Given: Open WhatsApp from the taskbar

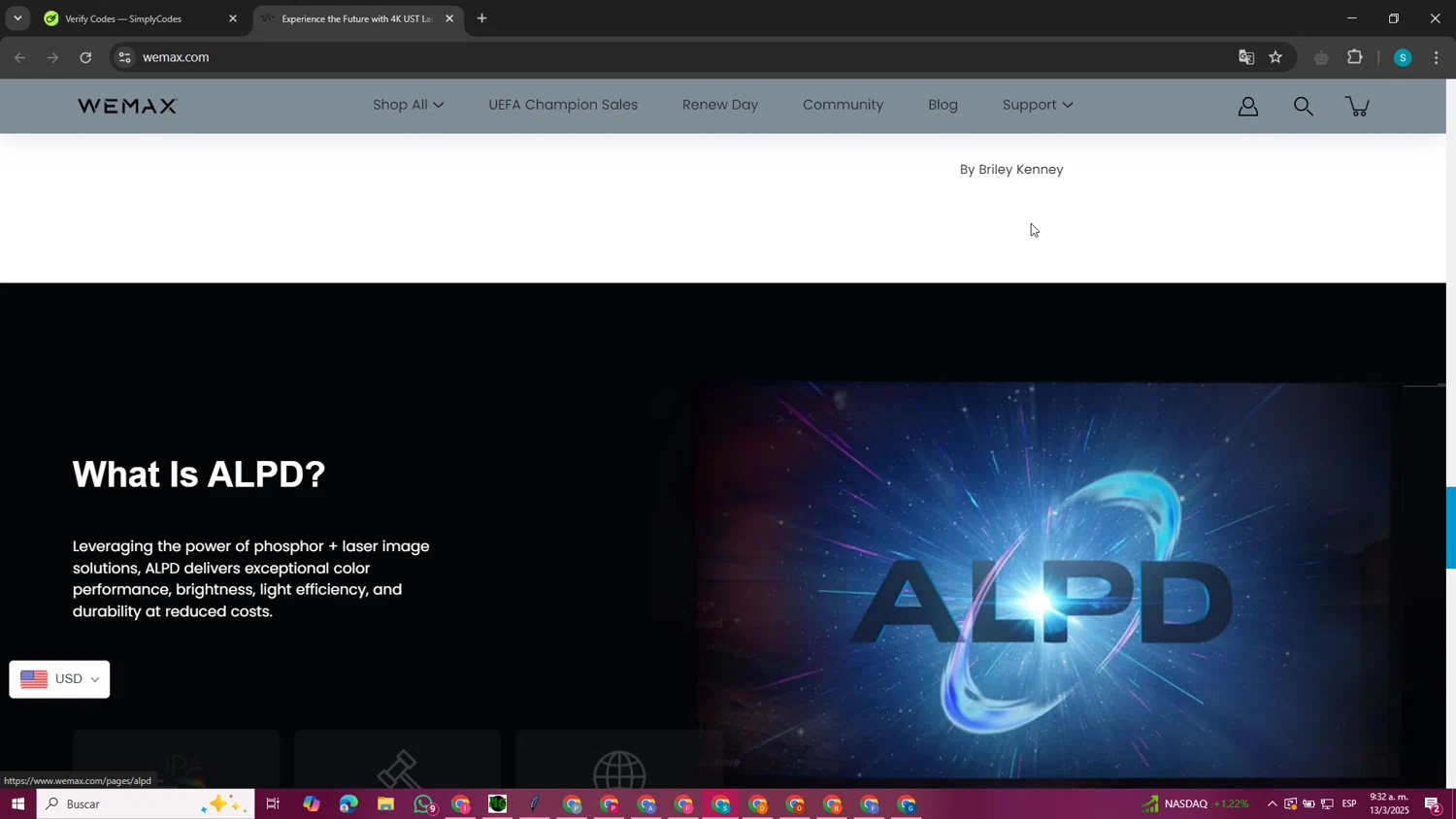Looking at the screenshot, I should (424, 803).
